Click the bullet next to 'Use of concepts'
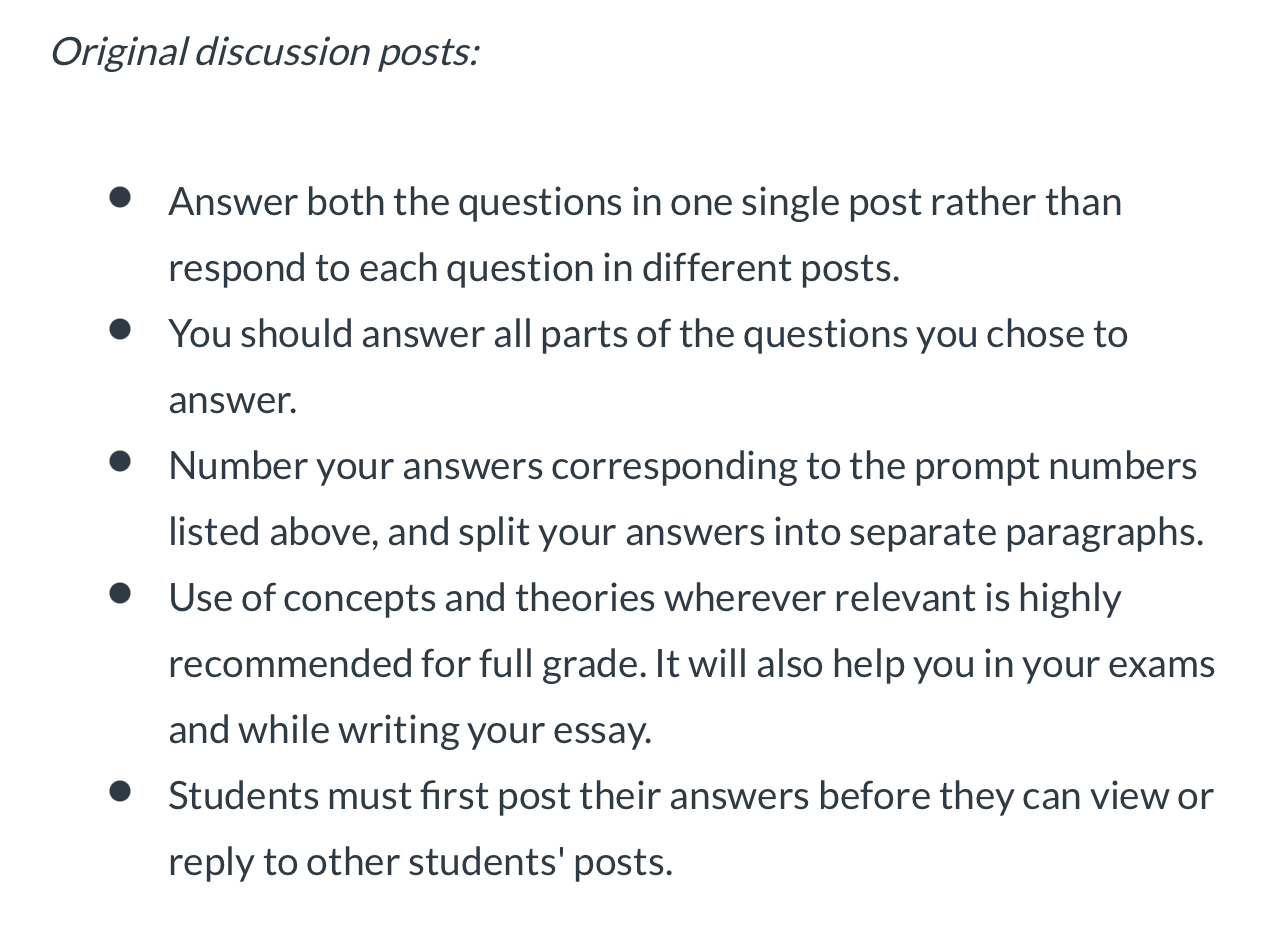Image resolution: width=1284 pixels, height=943 pixels. (x=120, y=593)
